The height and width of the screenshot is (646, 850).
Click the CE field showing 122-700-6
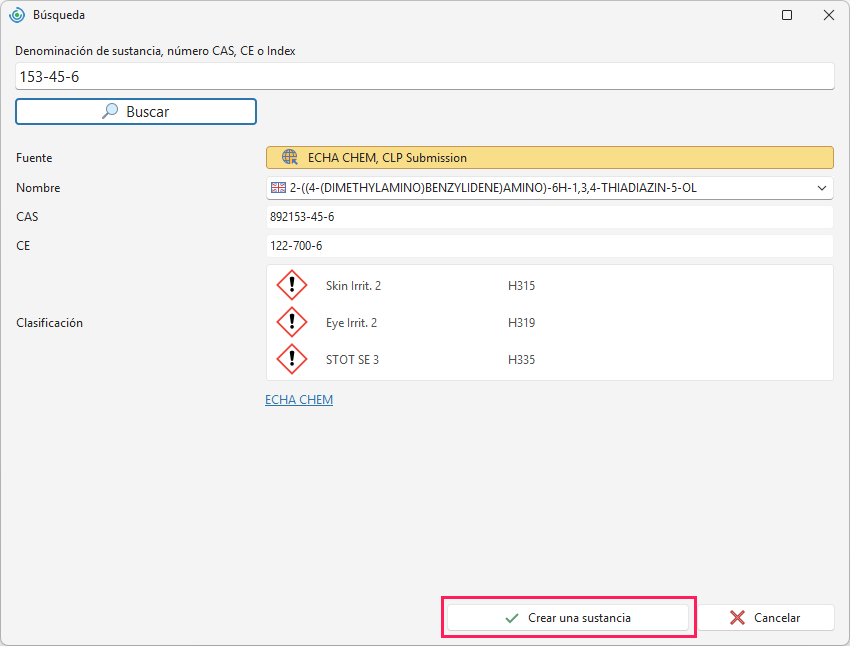pyautogui.click(x=550, y=246)
